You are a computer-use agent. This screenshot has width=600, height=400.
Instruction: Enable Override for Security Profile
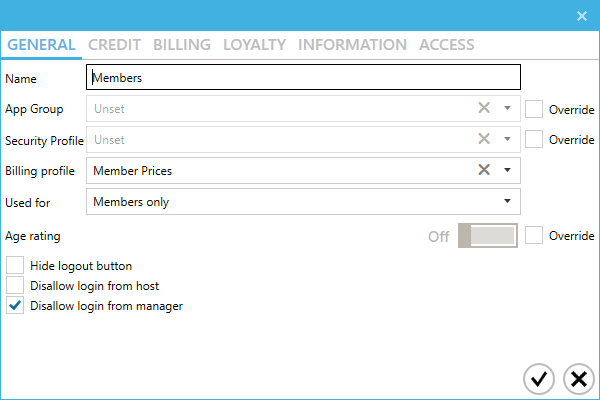point(534,139)
